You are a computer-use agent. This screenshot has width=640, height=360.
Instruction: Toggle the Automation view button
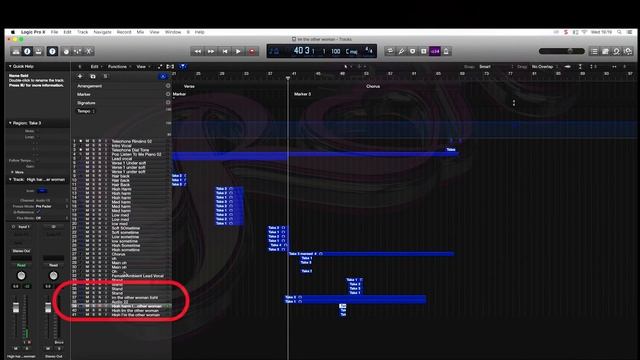pos(160,67)
